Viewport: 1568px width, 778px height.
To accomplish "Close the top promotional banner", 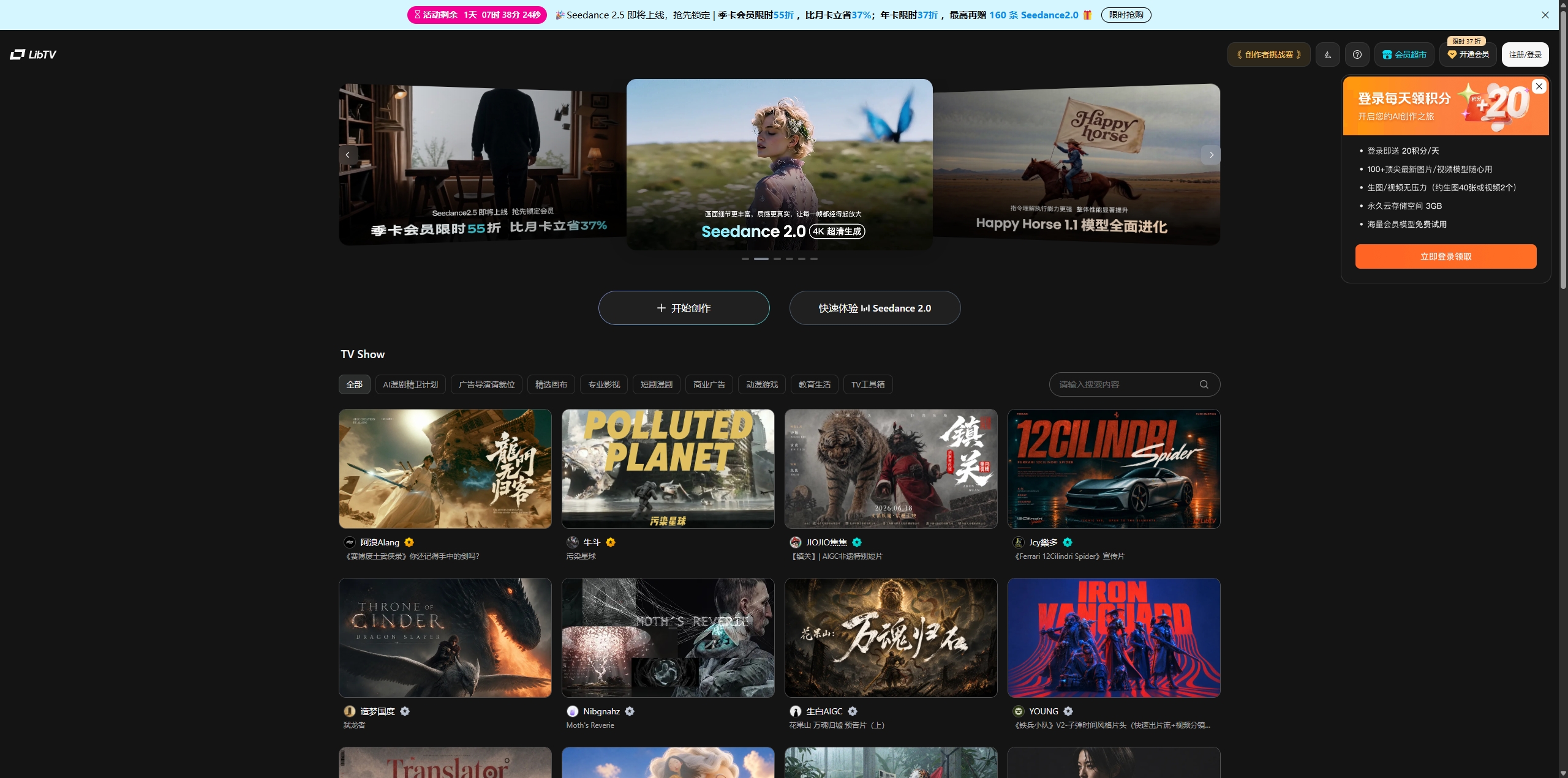I will (1545, 15).
